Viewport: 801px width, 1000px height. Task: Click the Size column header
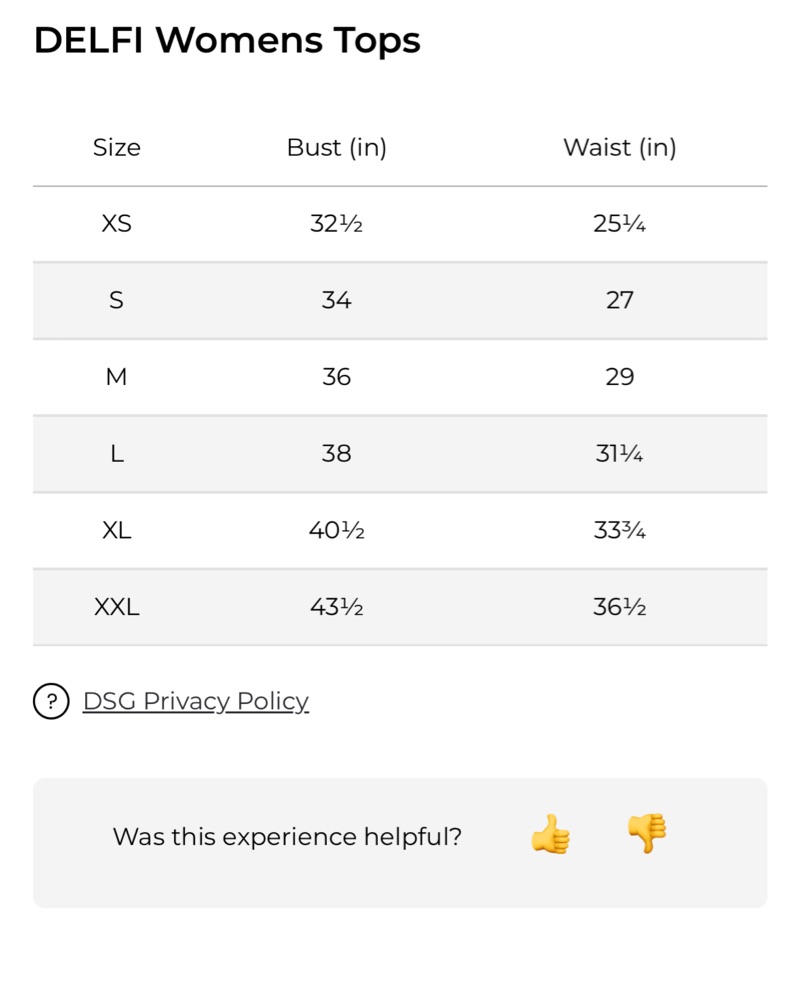[117, 147]
